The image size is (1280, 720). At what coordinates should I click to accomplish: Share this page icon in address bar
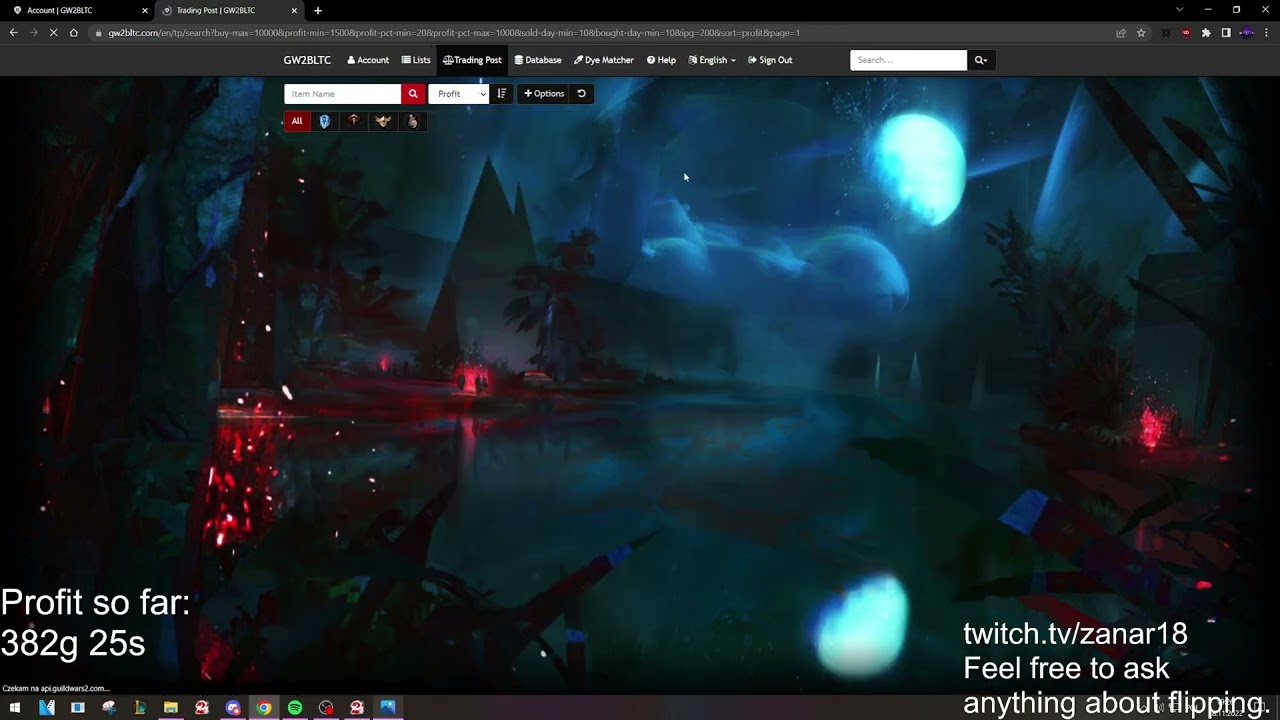pos(1121,33)
